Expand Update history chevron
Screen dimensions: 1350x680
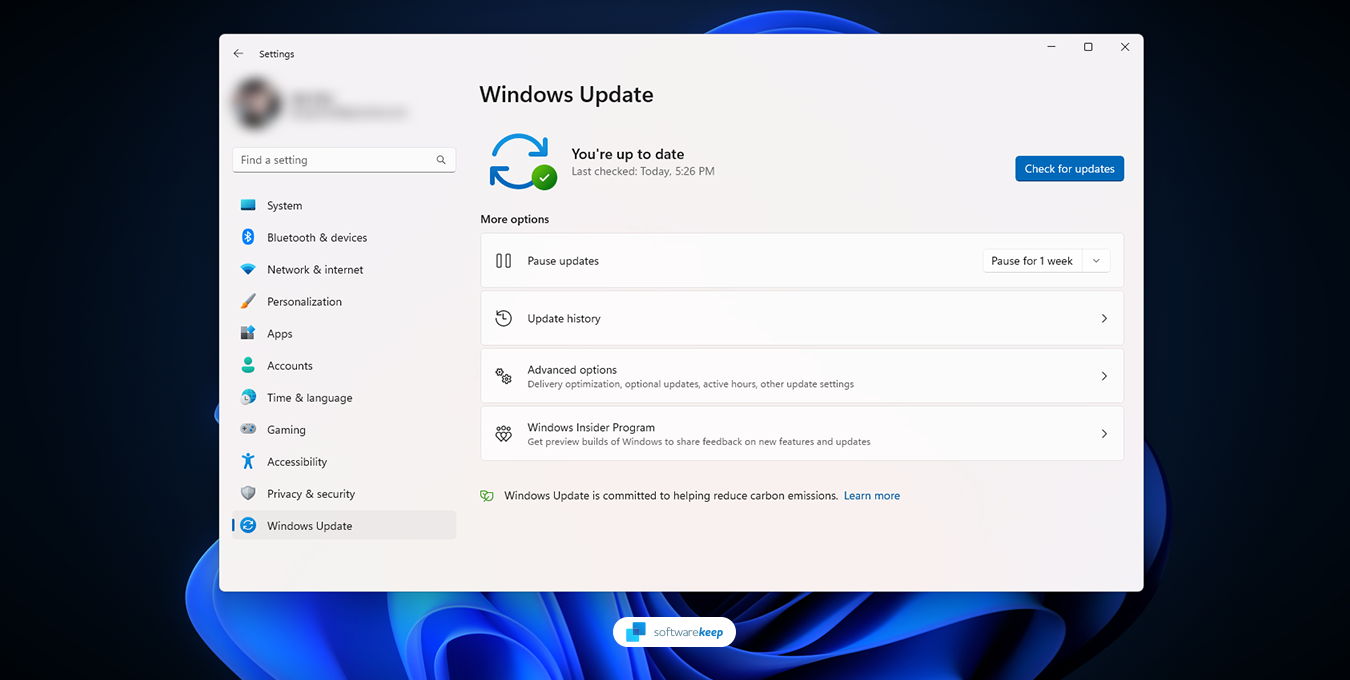coord(1104,318)
